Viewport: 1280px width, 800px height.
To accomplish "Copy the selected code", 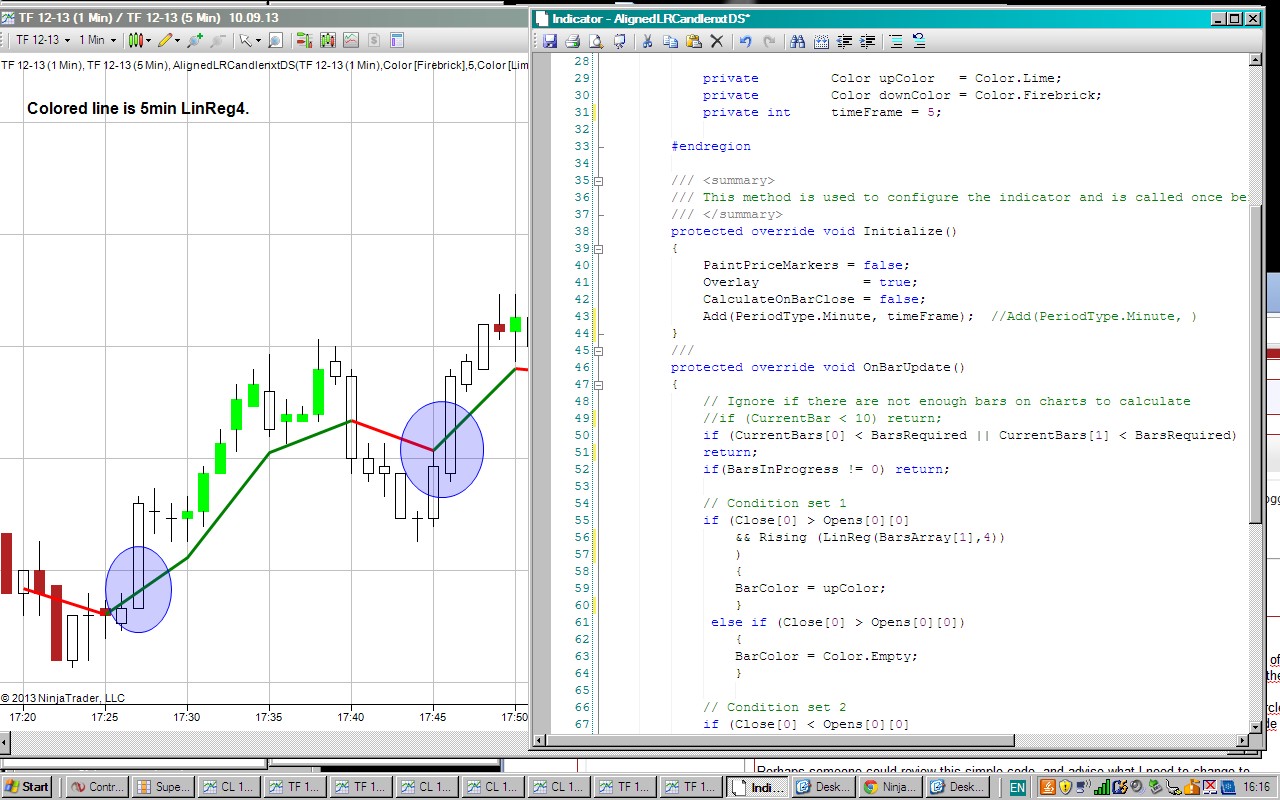I will [670, 41].
